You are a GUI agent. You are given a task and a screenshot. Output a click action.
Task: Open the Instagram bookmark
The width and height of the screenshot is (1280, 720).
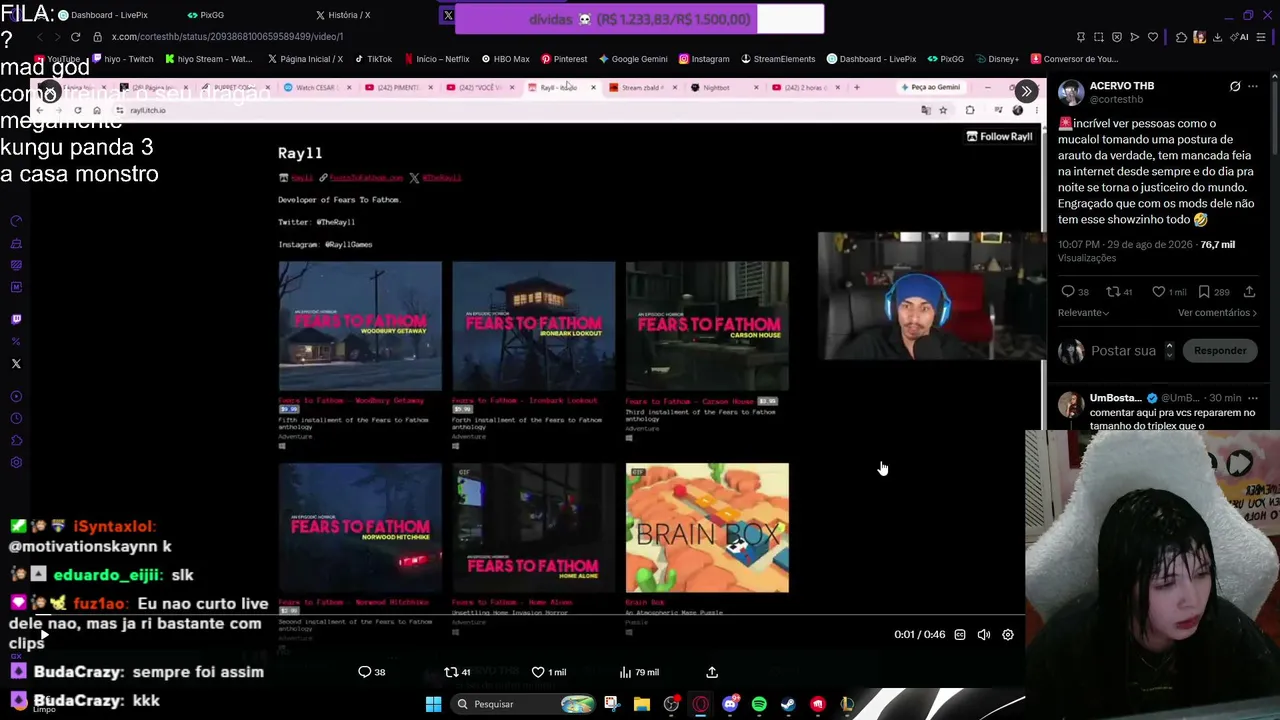[x=704, y=59]
